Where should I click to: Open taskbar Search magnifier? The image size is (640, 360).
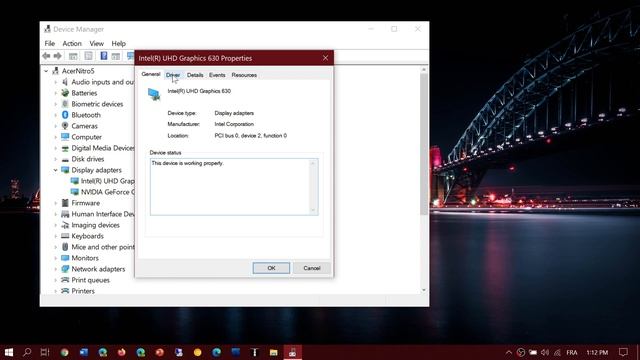click(x=27, y=352)
